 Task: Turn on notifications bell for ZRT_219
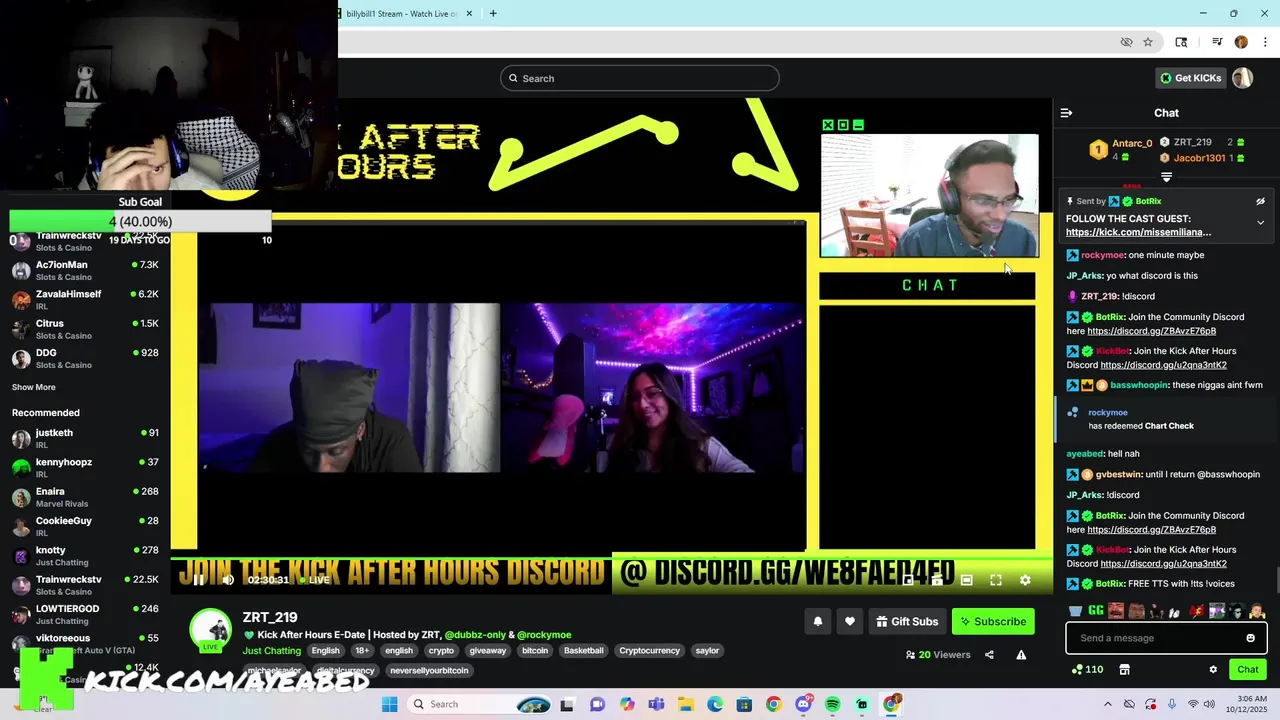(818, 621)
